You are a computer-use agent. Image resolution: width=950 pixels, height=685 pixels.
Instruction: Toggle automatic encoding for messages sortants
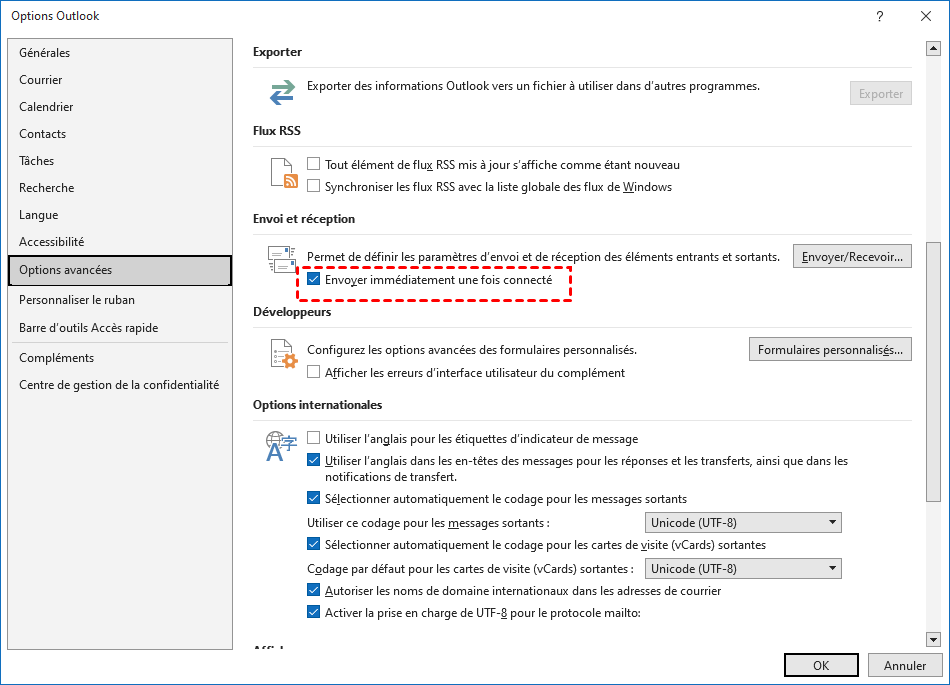point(313,498)
